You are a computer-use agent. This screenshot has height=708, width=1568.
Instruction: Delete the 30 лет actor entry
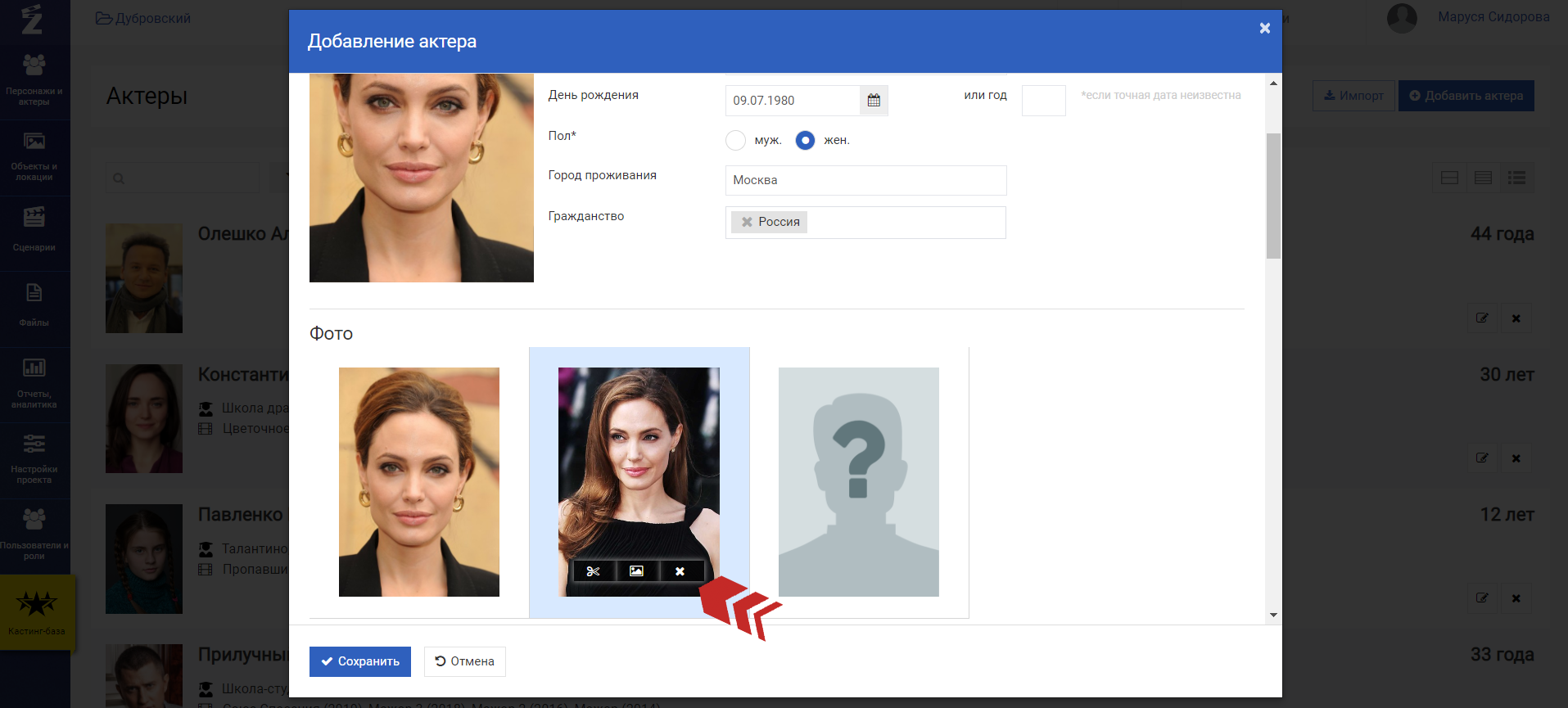[x=1516, y=458]
